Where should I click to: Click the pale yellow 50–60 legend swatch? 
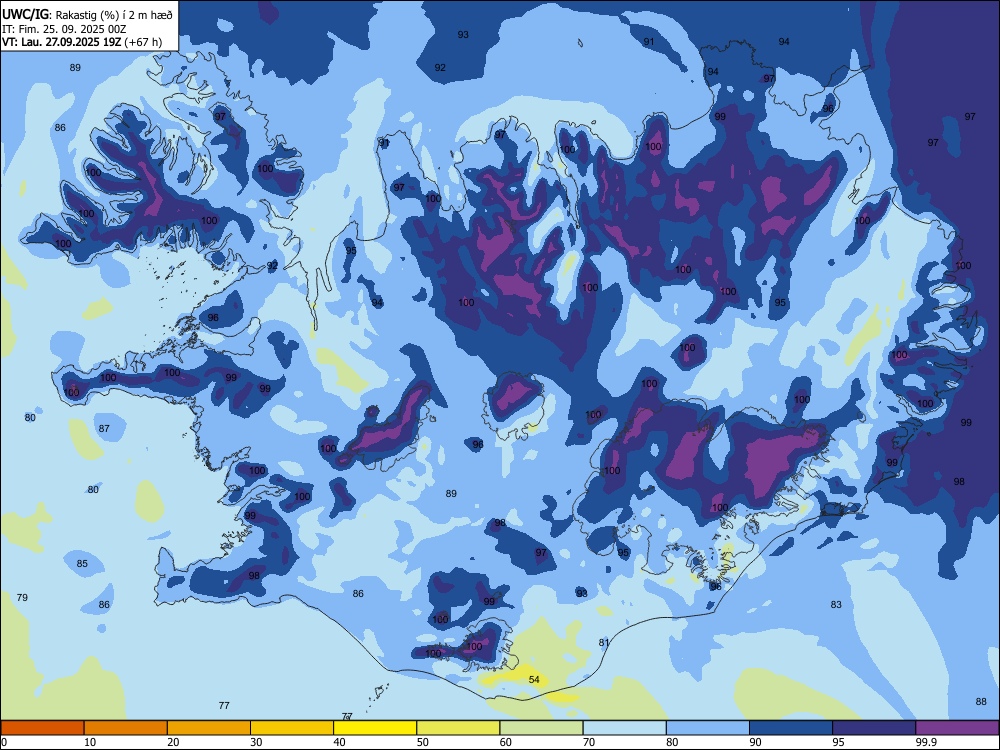tap(458, 728)
